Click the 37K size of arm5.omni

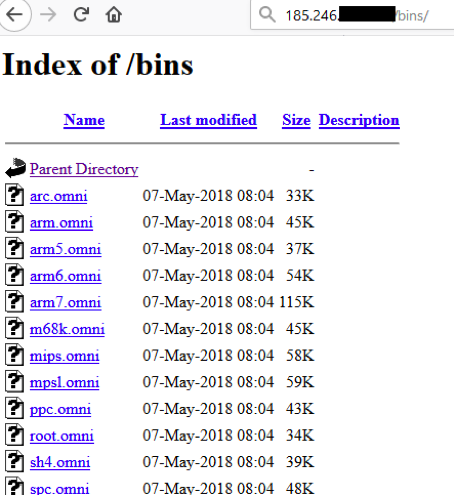(300, 249)
